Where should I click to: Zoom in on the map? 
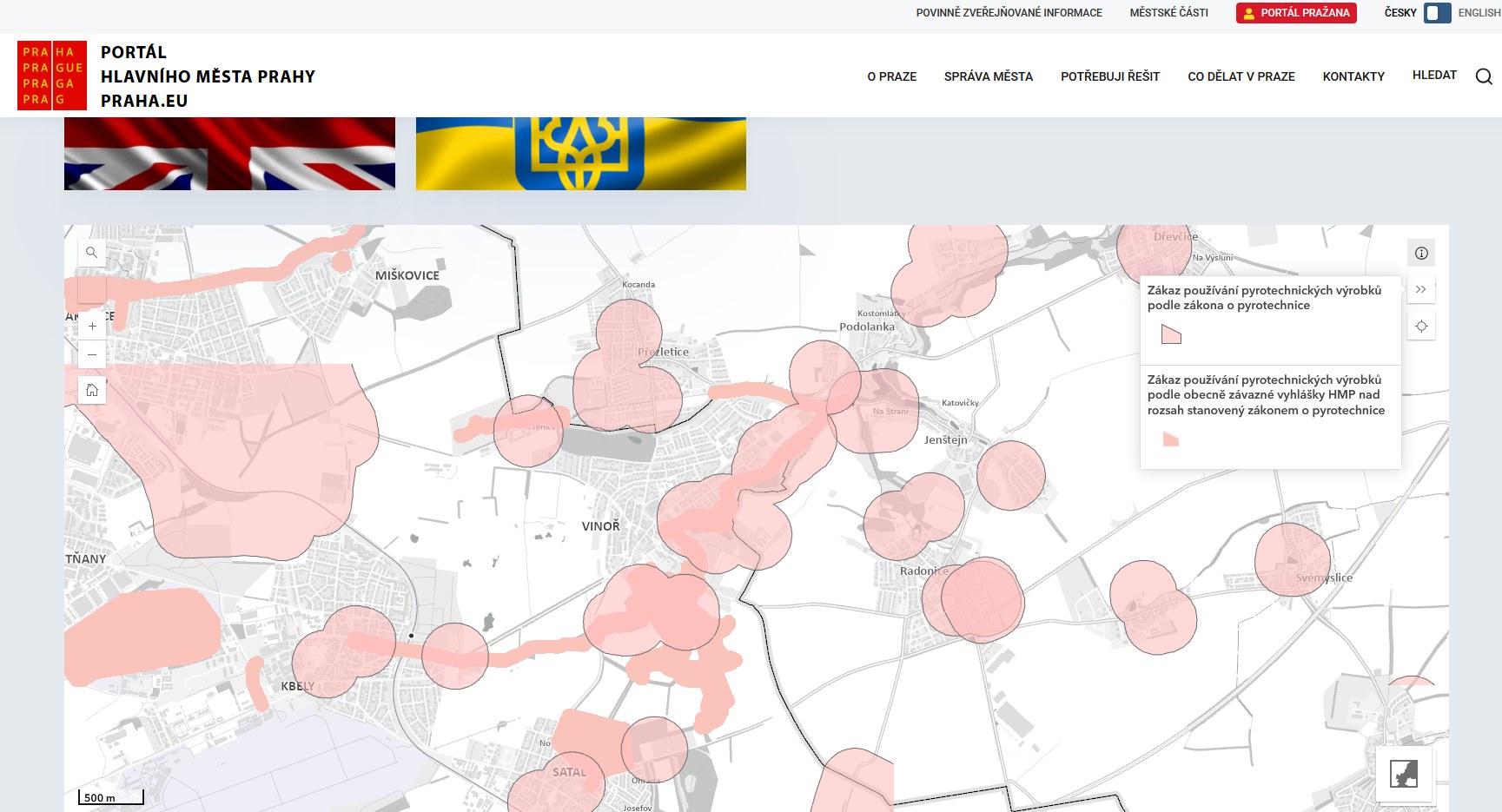coord(92,327)
